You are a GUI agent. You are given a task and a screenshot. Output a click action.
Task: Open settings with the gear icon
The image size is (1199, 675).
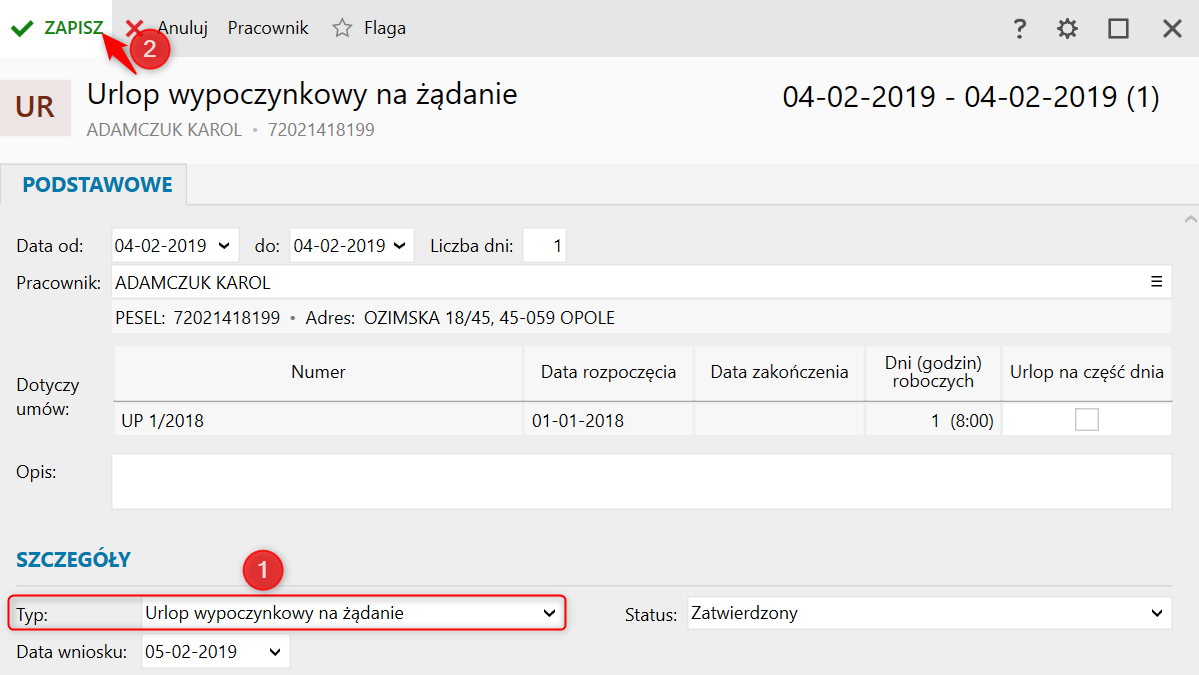[x=1068, y=28]
